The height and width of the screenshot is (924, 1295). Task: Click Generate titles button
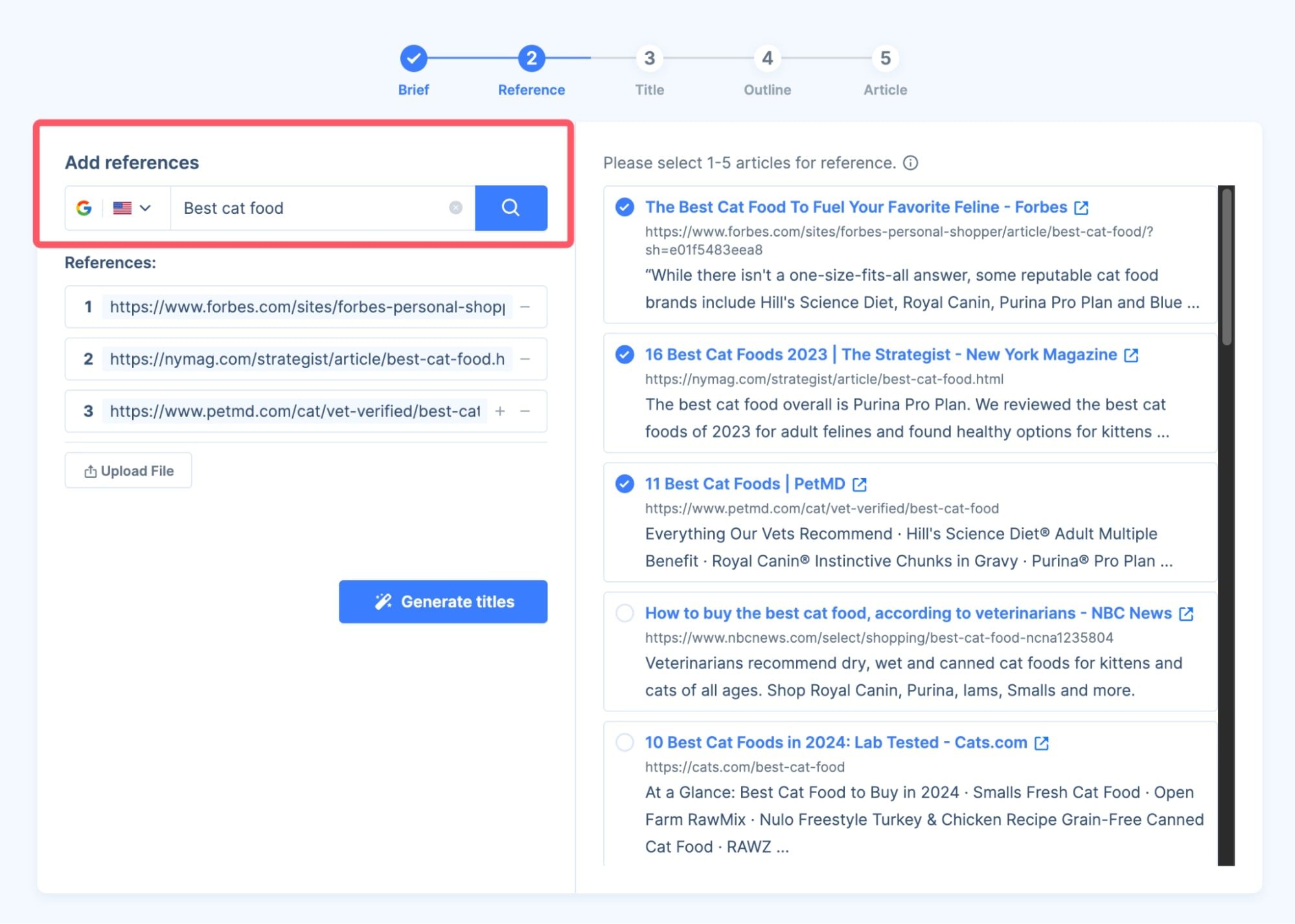pyautogui.click(x=443, y=601)
